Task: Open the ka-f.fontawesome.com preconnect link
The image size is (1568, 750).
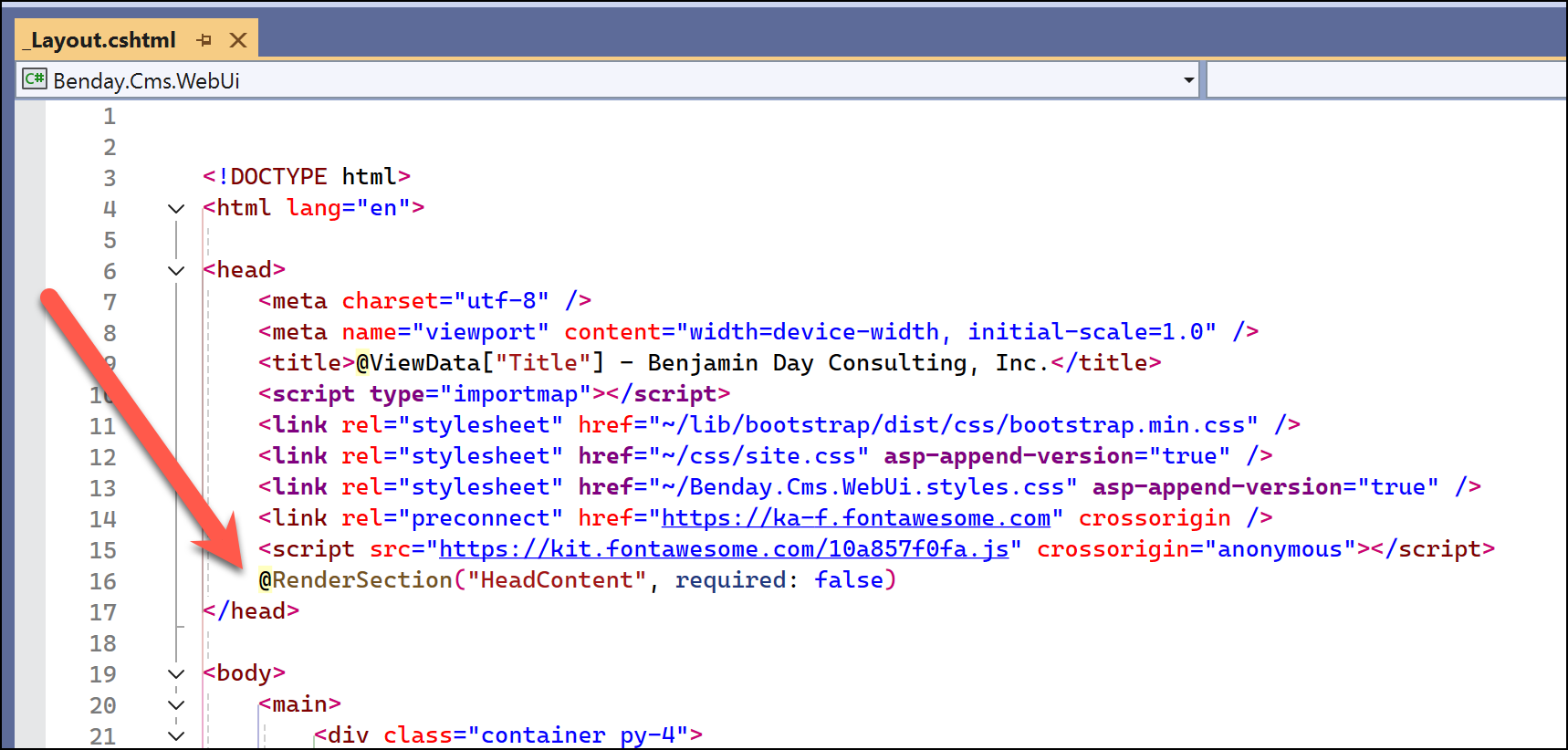Action: (x=856, y=518)
